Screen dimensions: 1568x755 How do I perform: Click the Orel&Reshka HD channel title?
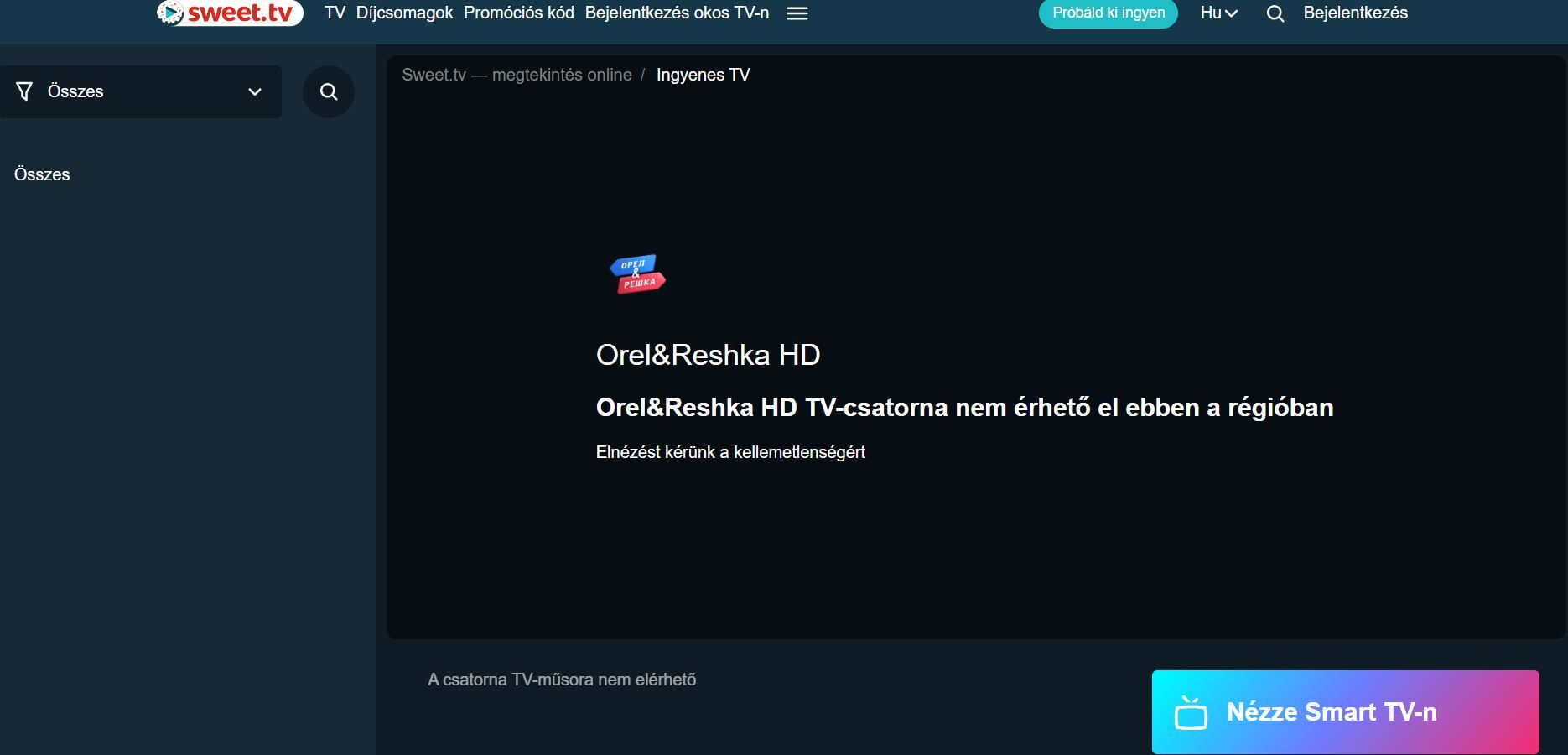pos(708,355)
